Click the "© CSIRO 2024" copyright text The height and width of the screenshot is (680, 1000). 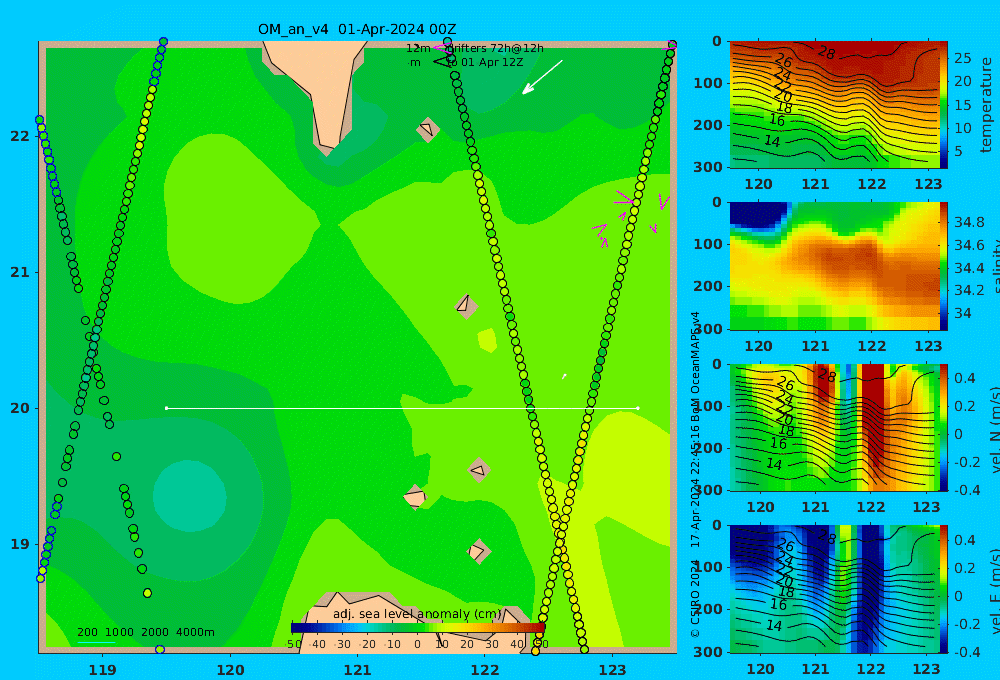695,598
